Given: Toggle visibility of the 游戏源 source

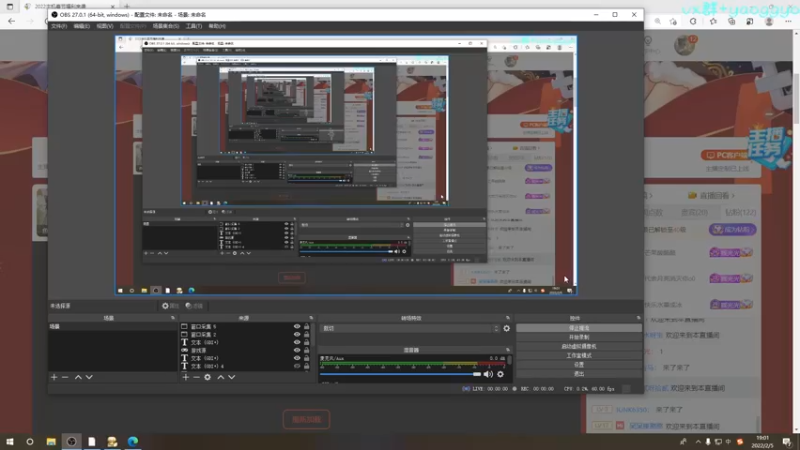Looking at the screenshot, I should pyautogui.click(x=297, y=350).
